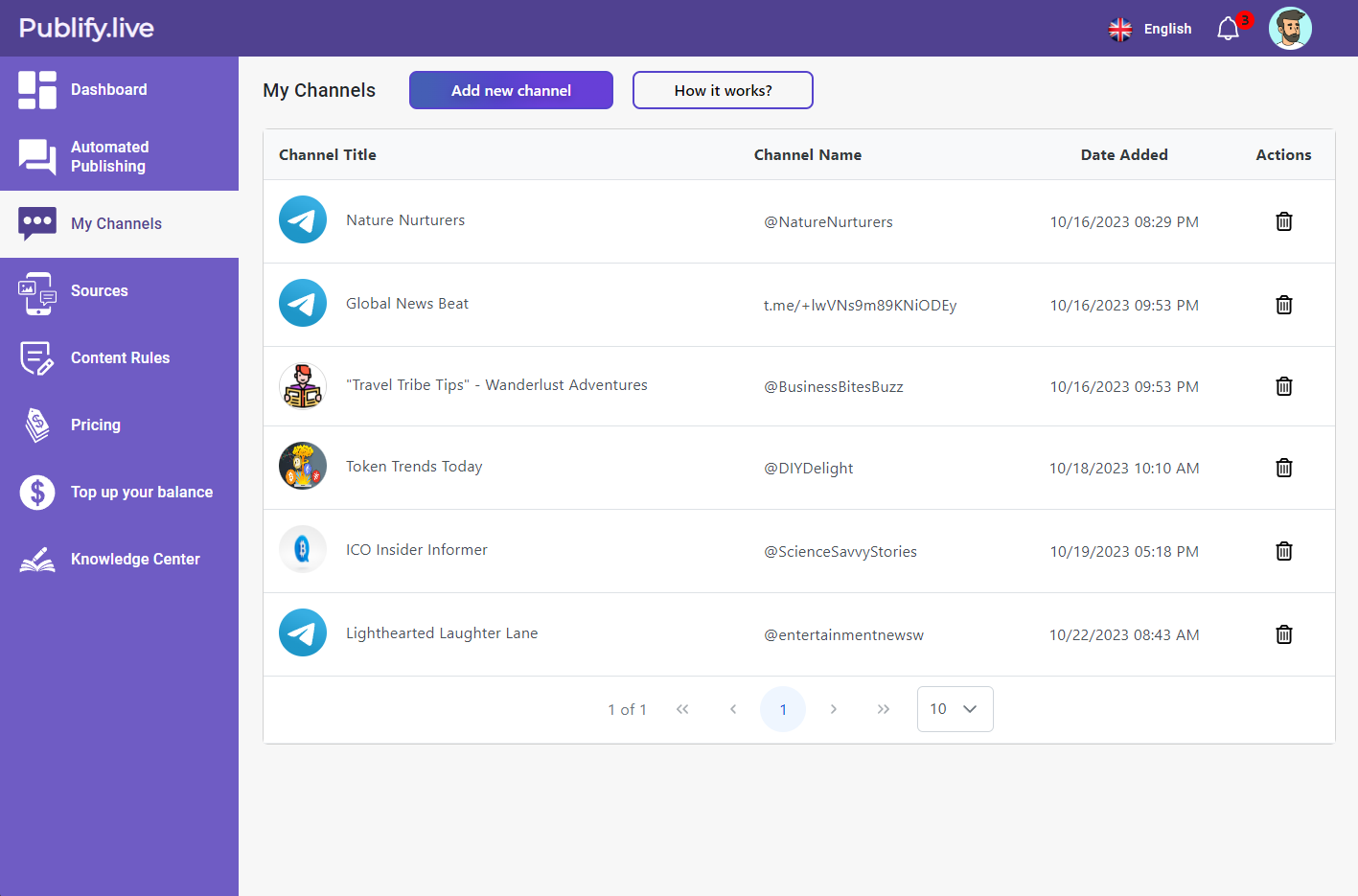This screenshot has height=896, width=1358.
Task: Open the user profile avatar
Action: [1289, 29]
